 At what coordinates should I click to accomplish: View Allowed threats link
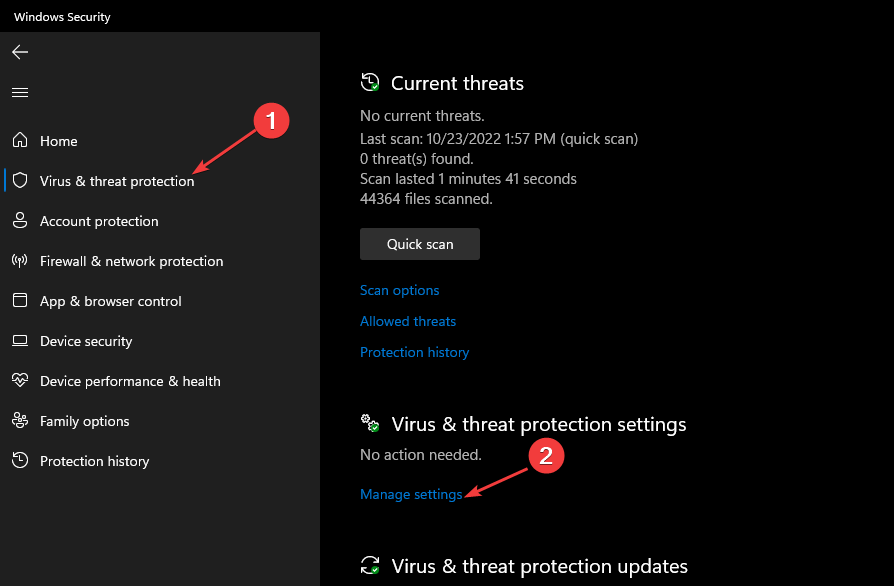(x=408, y=321)
